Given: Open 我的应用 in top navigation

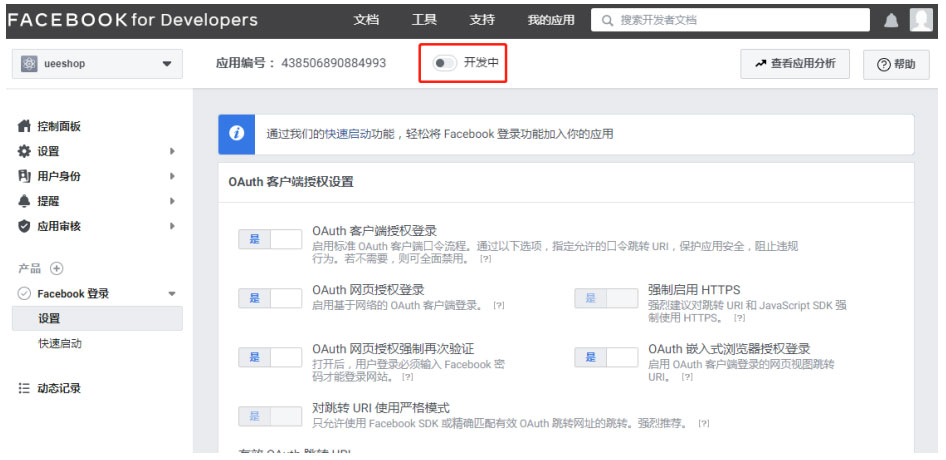Looking at the screenshot, I should click(551, 20).
